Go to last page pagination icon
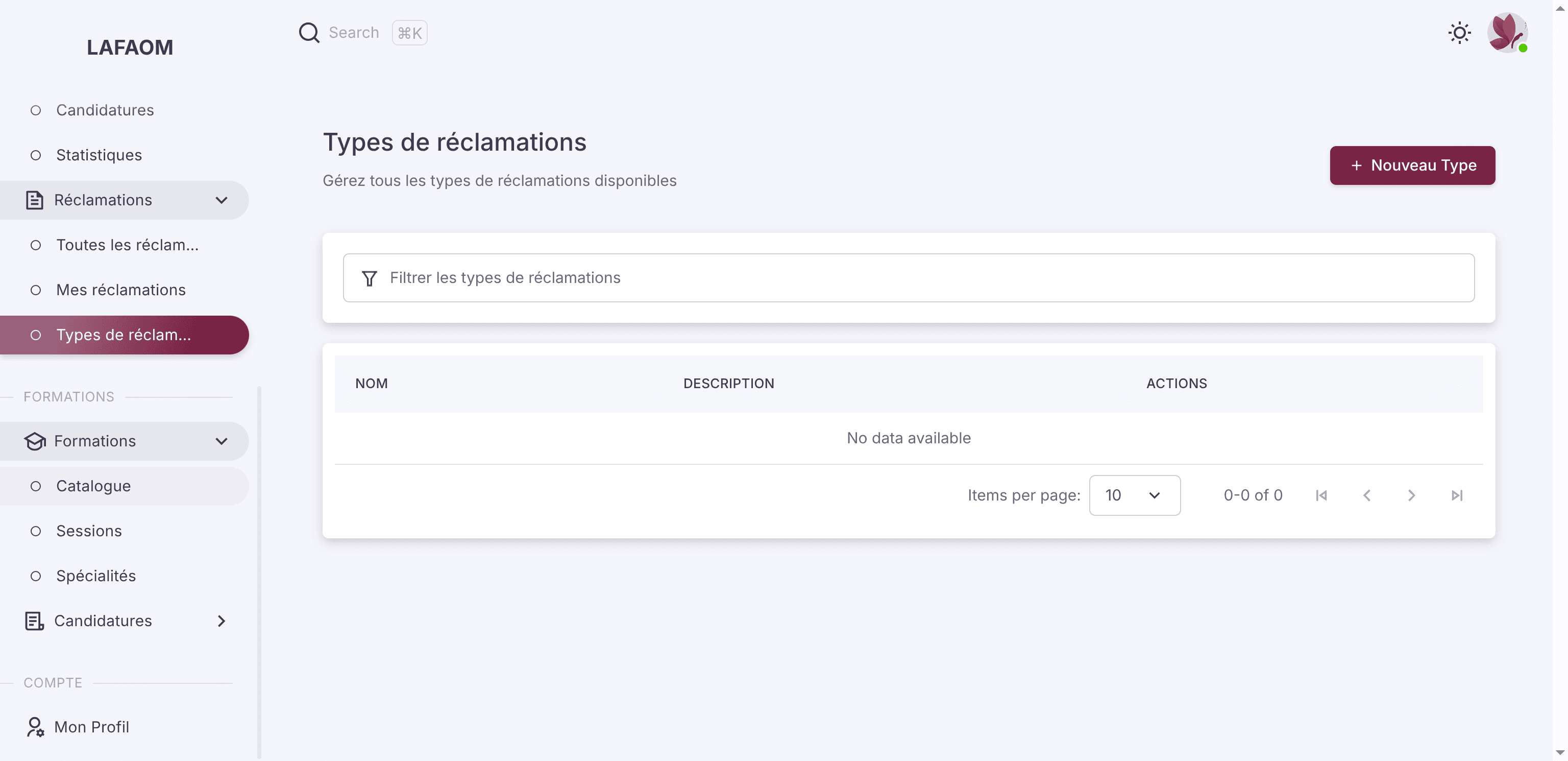This screenshot has width=1568, height=761. 1457,495
